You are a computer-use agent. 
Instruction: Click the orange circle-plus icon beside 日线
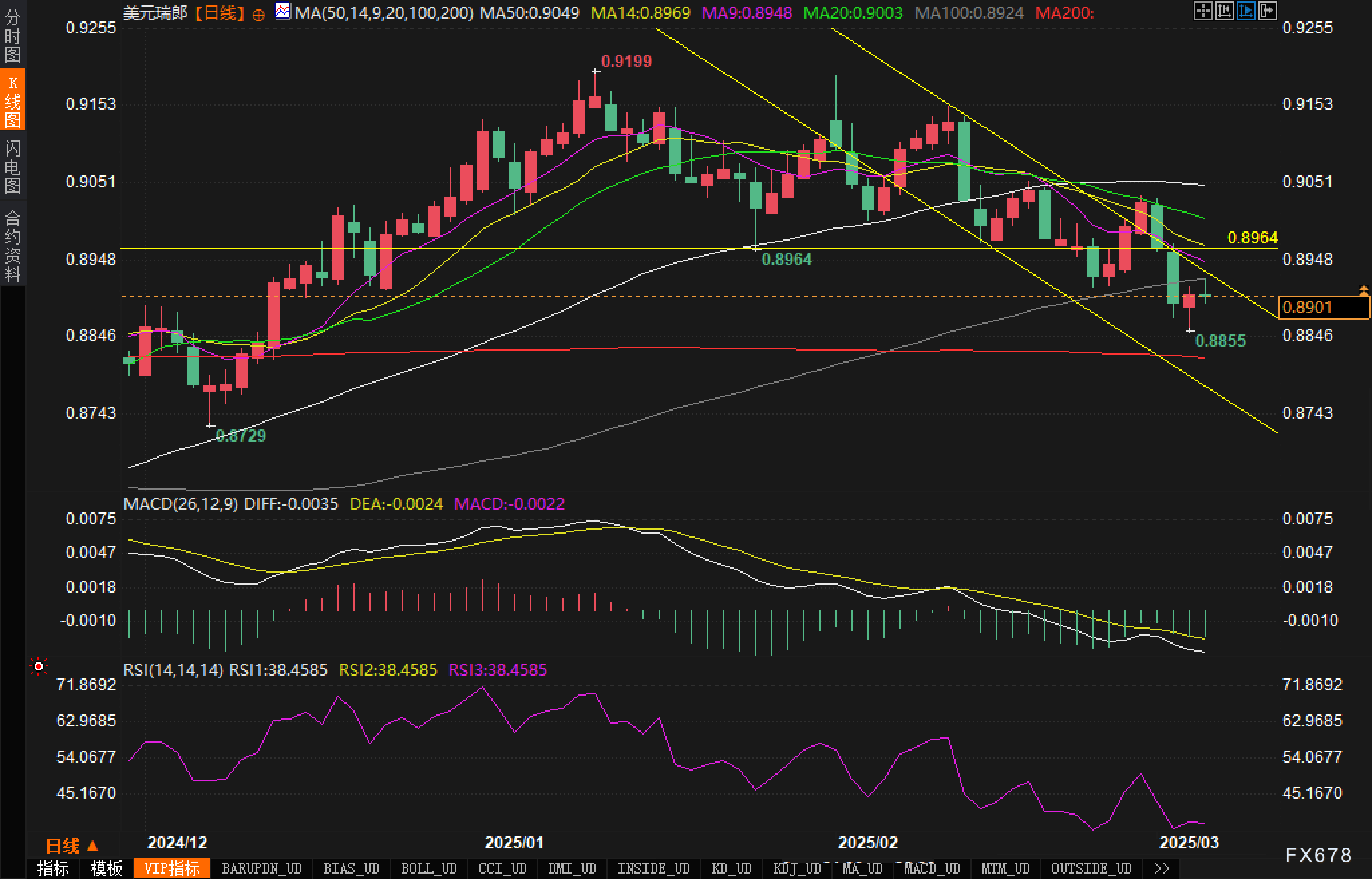[x=259, y=14]
